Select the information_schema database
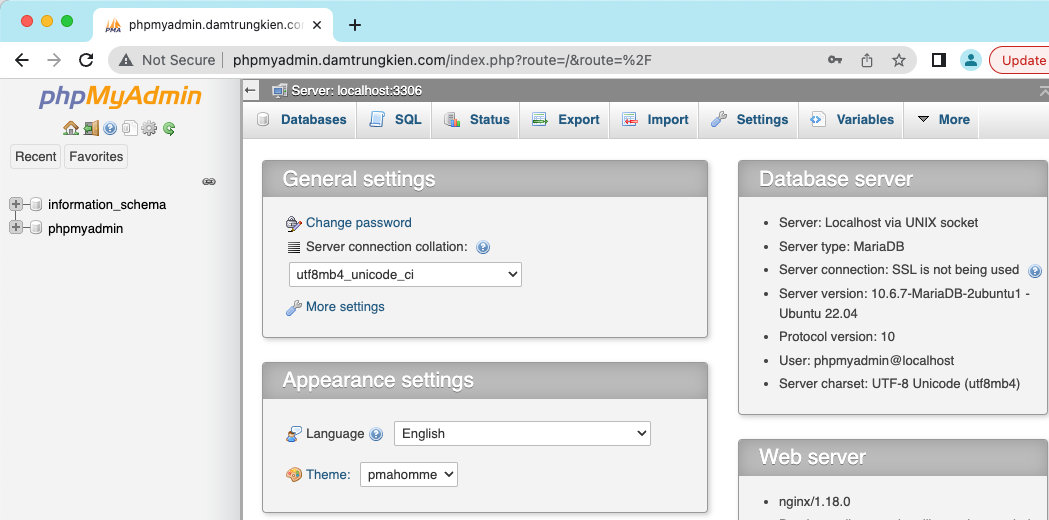This screenshot has height=520, width=1049. 107,205
